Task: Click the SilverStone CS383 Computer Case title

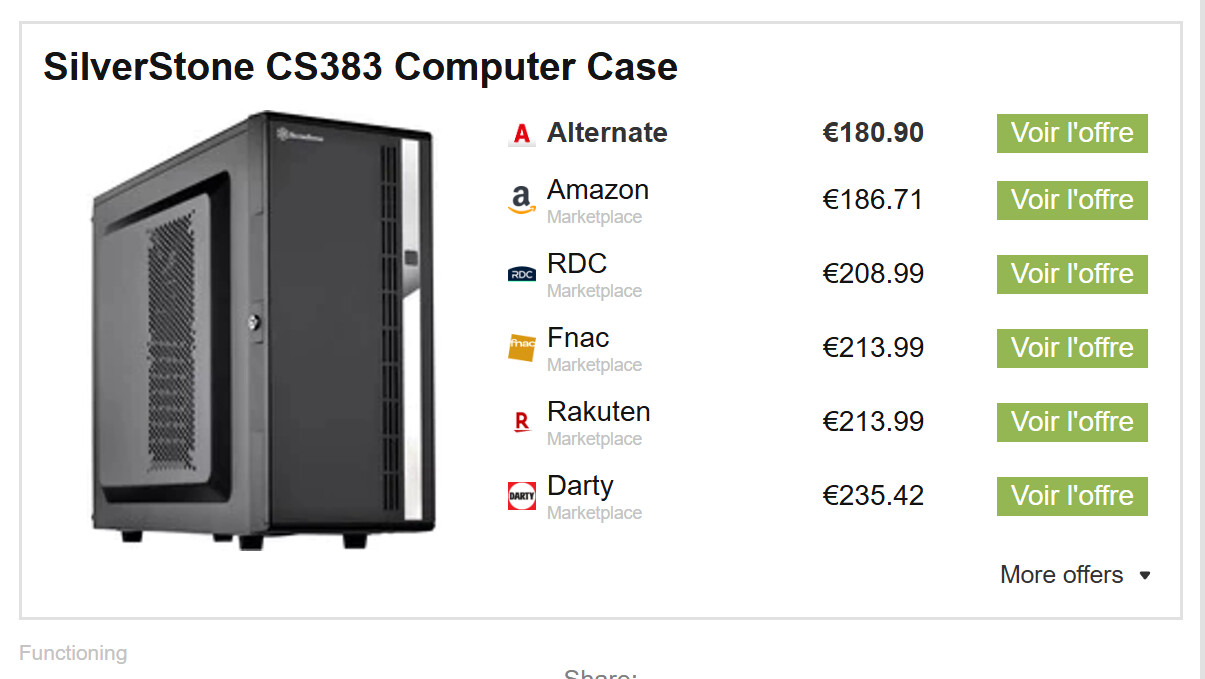Action: click(x=360, y=67)
